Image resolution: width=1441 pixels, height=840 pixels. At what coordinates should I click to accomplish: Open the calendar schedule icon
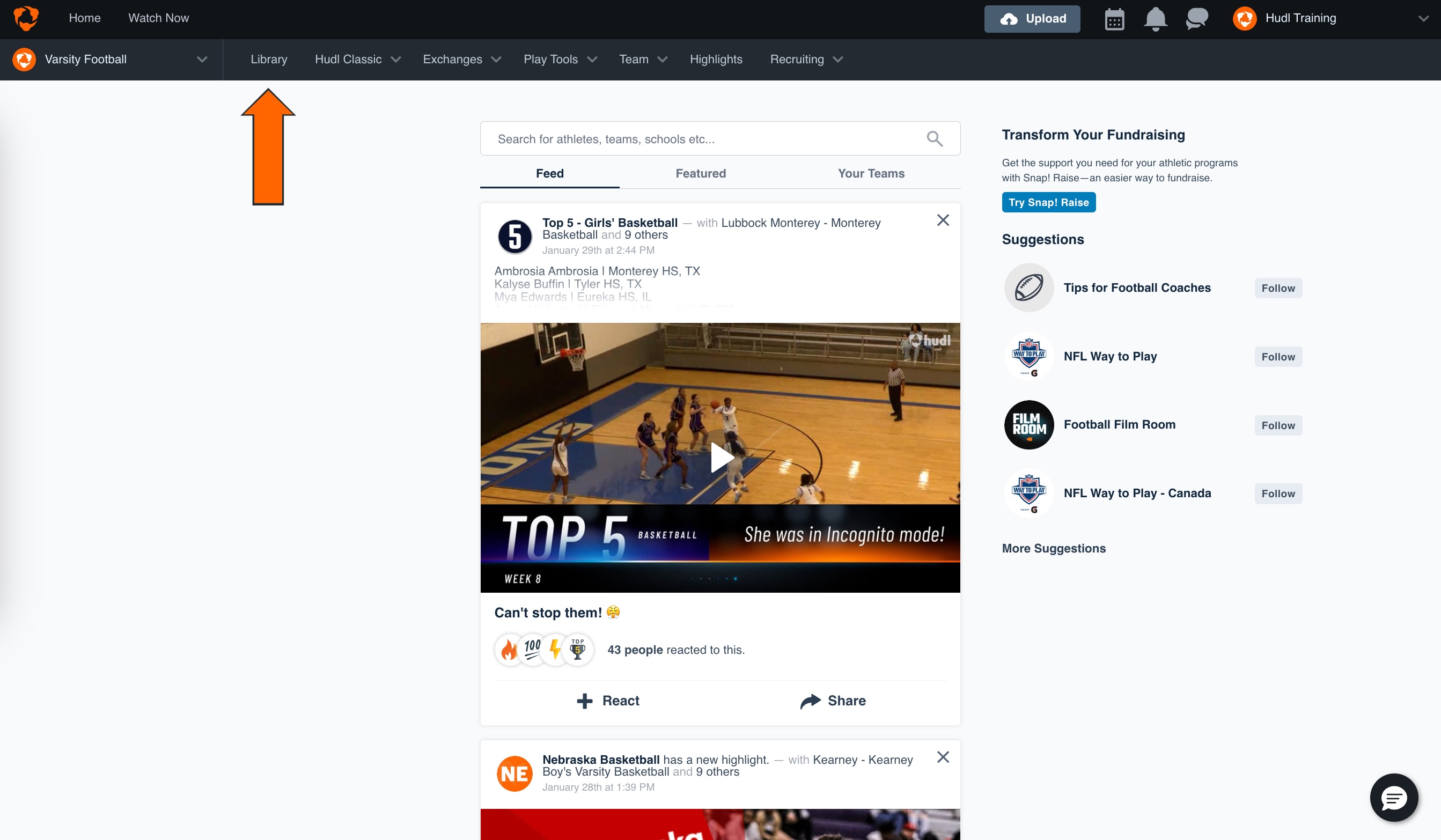pos(1114,18)
